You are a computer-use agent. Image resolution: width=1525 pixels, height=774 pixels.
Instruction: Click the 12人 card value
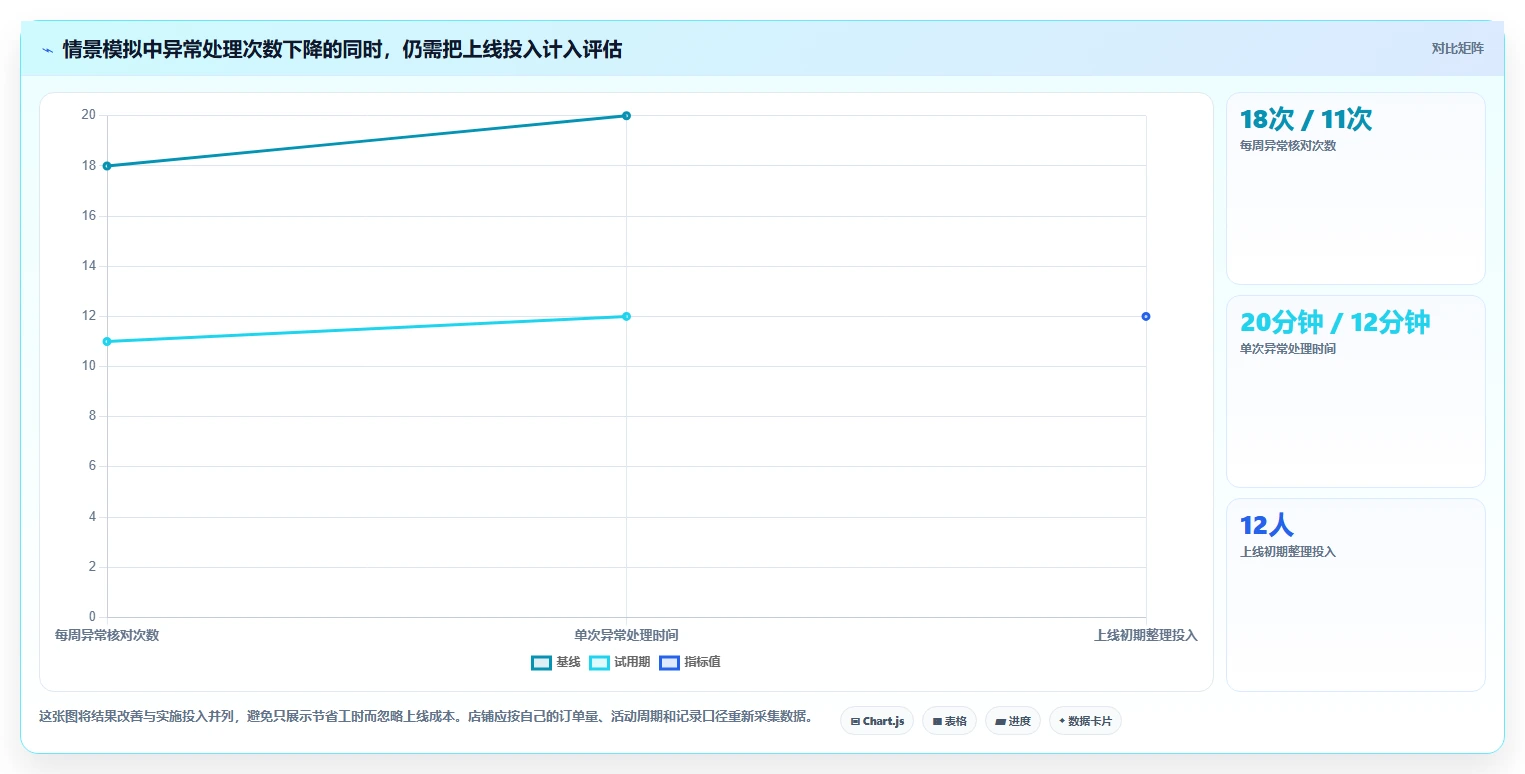pyautogui.click(x=1267, y=526)
